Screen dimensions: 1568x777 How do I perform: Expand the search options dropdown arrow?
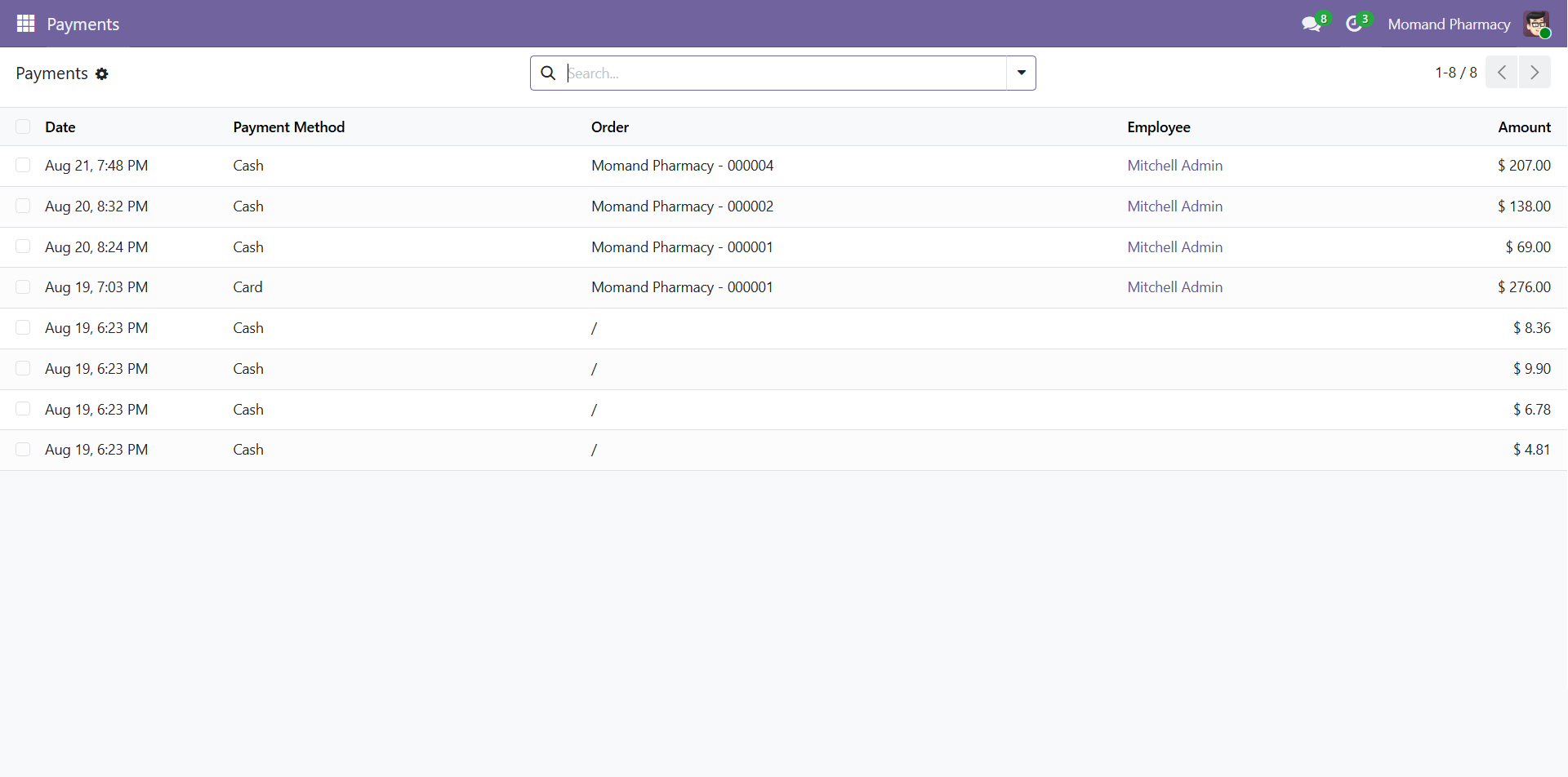point(1021,73)
